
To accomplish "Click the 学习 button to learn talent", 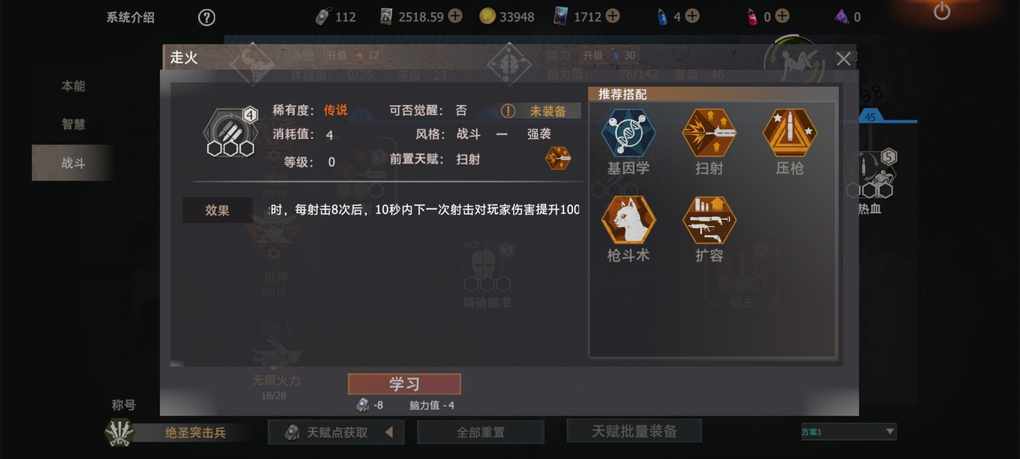I will coord(404,384).
